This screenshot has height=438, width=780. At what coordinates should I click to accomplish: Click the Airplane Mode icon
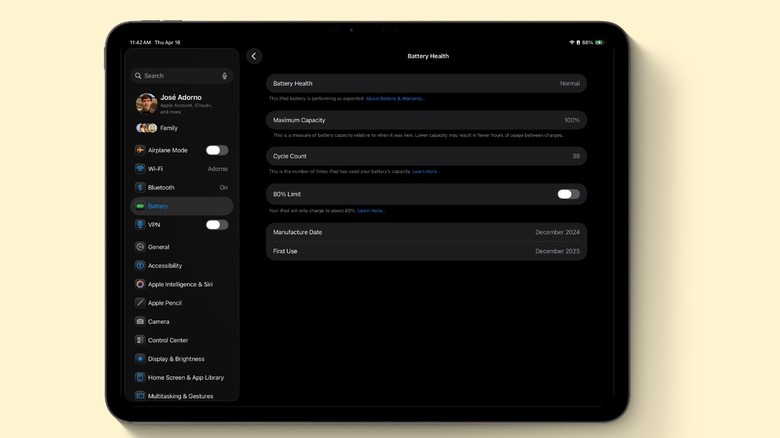tap(140, 150)
